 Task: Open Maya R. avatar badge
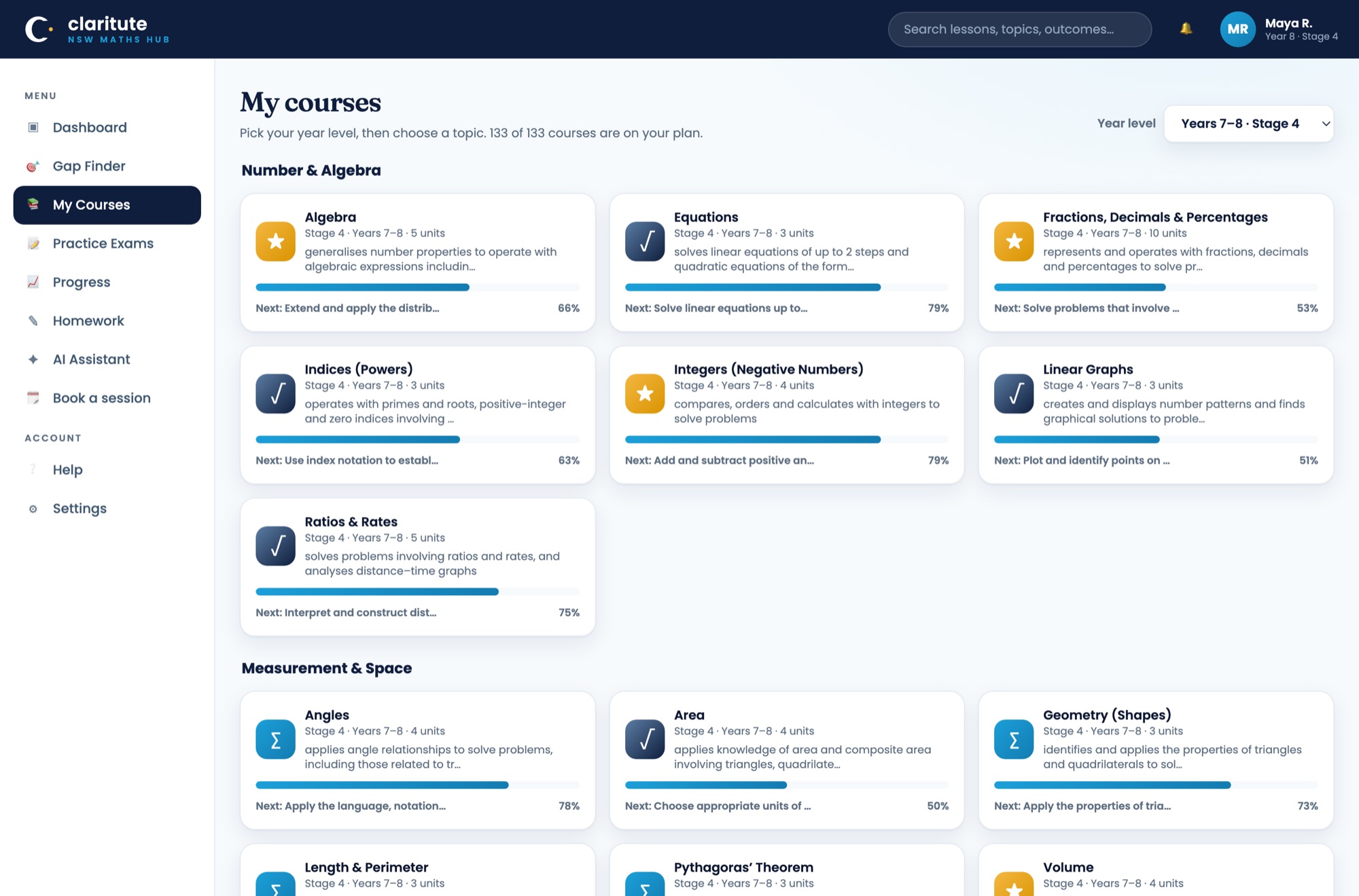1237,29
